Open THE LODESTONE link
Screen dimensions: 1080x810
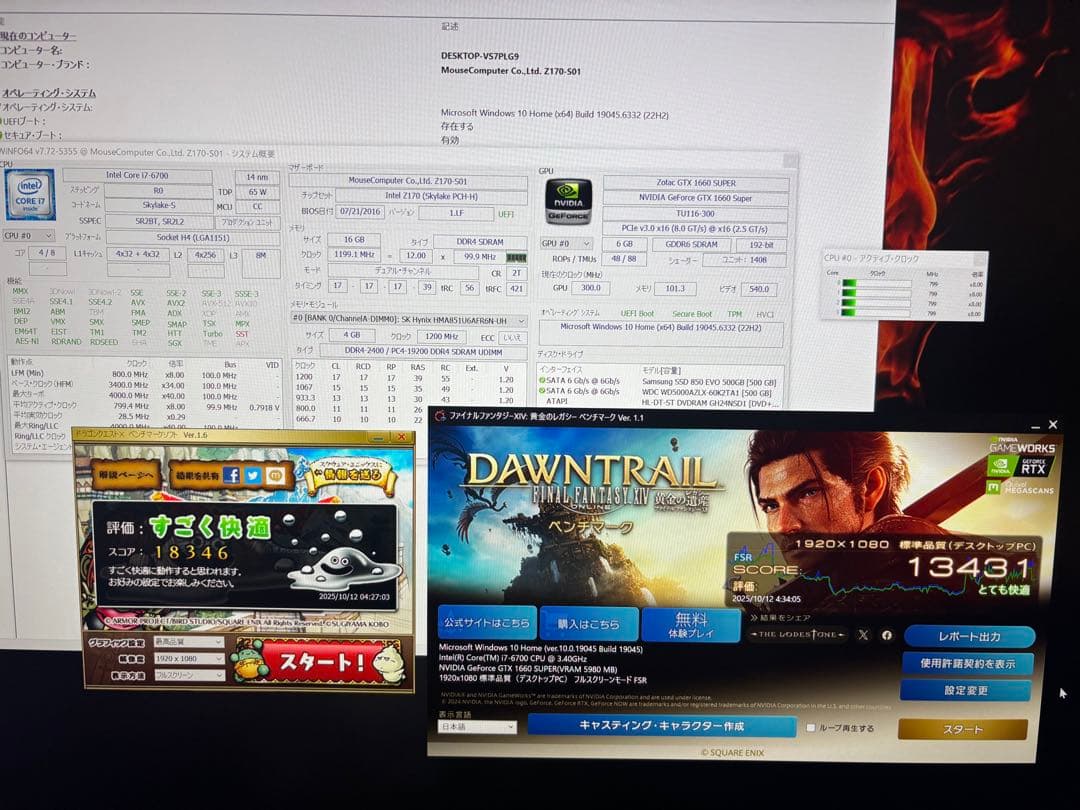click(x=798, y=636)
